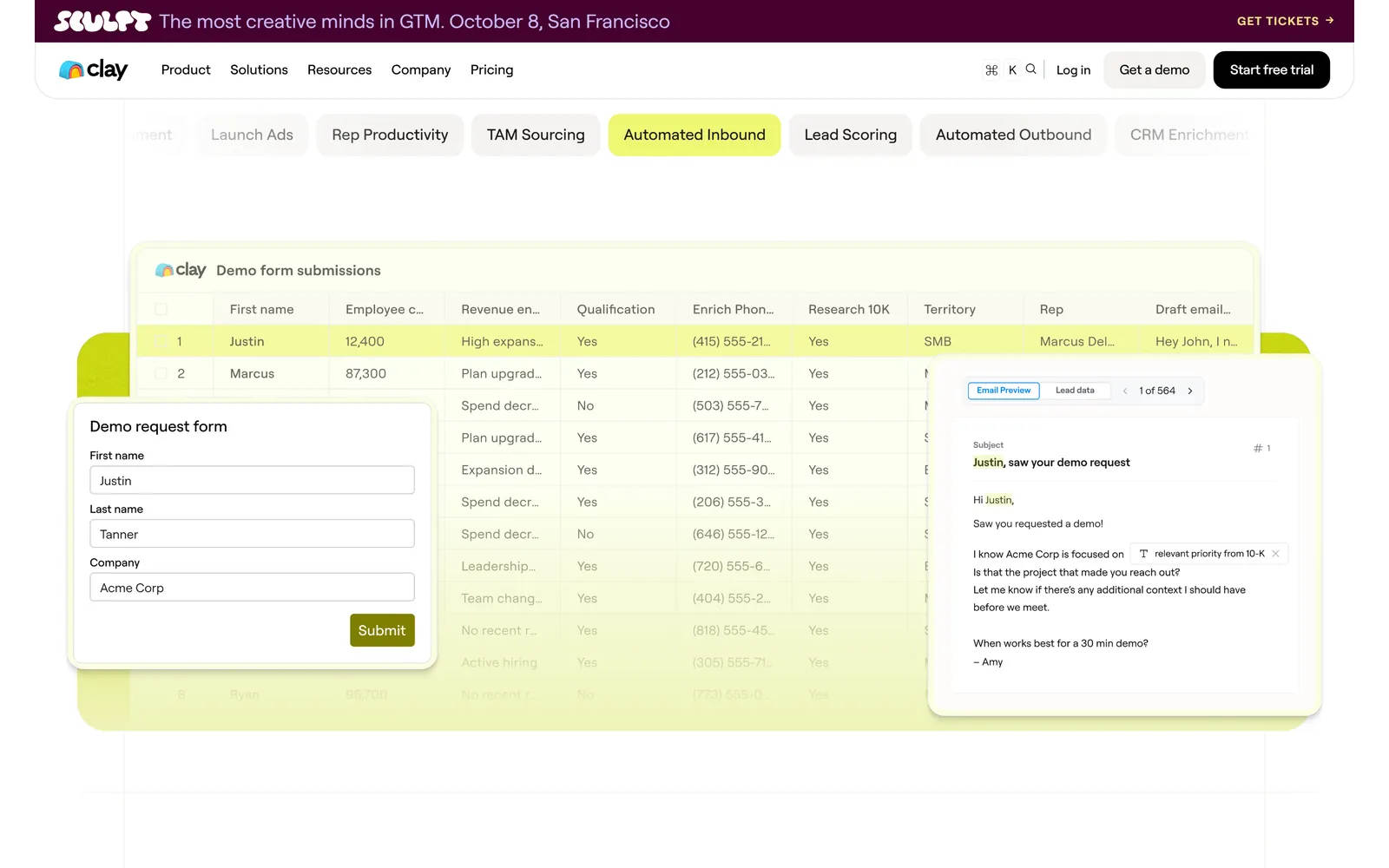This screenshot has width=1389, height=868.
Task: Click the Qualification column header
Action: point(616,309)
